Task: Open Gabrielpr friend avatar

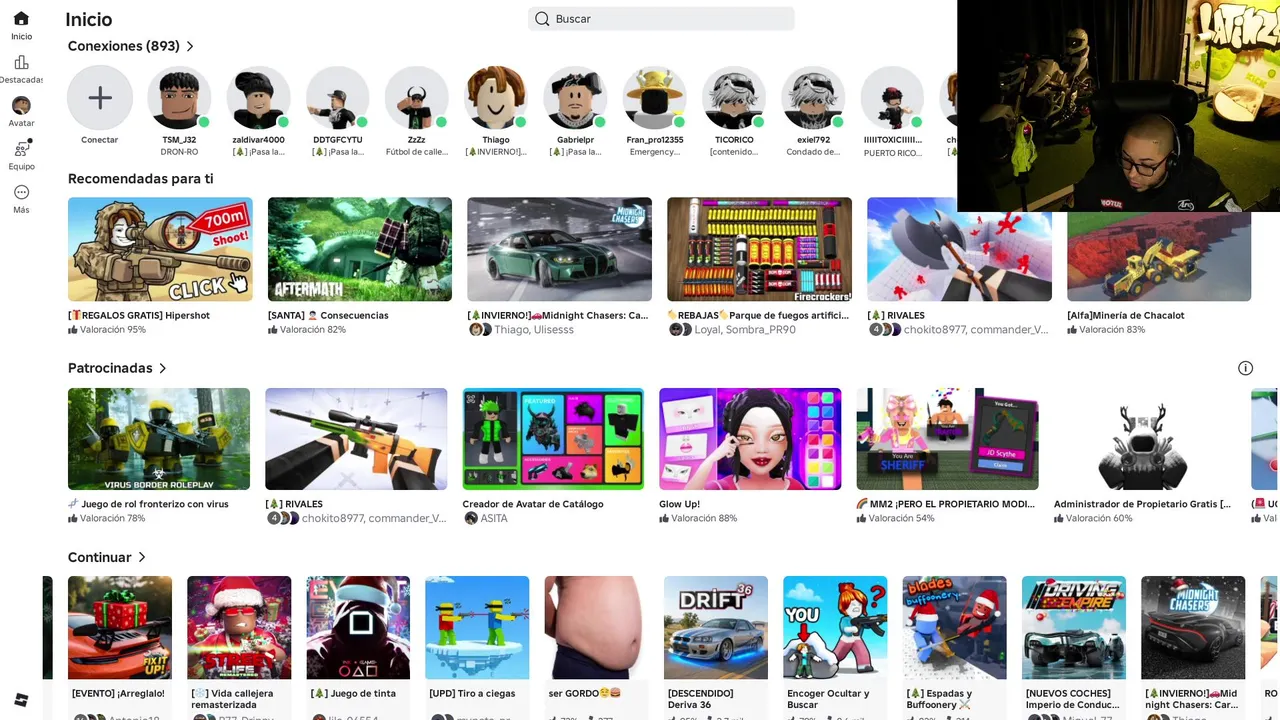Action: click(x=575, y=98)
